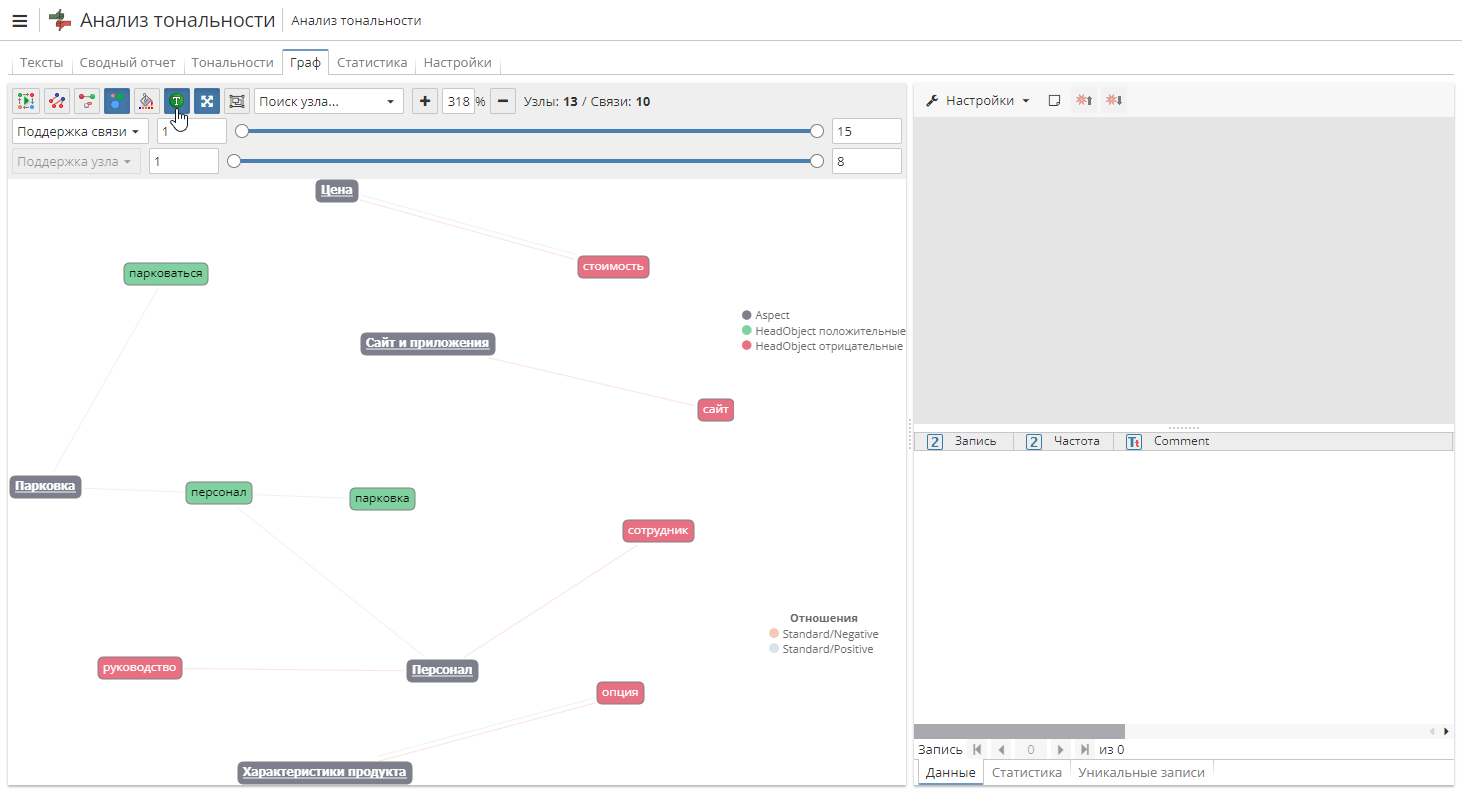1462x793 pixels.
Task: Toggle the expand-arrows fit graph button
Action: [207, 101]
